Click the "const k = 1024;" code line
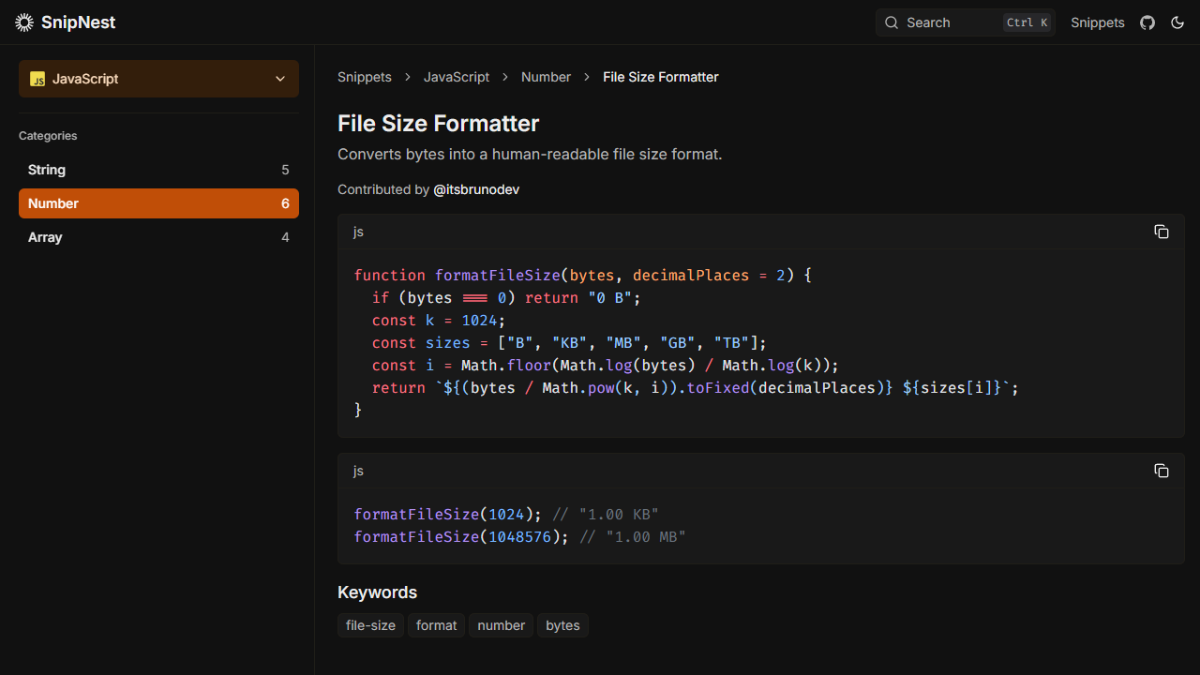 pos(439,320)
